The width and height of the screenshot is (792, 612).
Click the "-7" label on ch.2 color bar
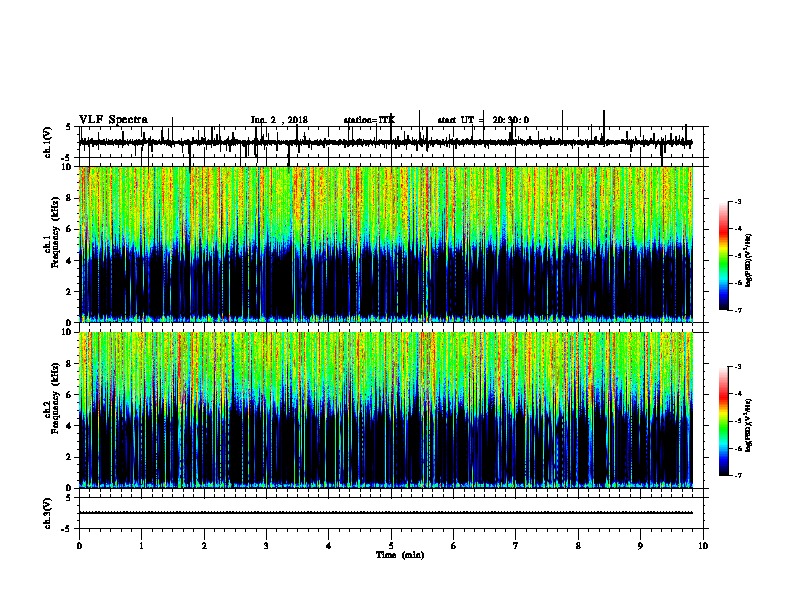click(738, 475)
